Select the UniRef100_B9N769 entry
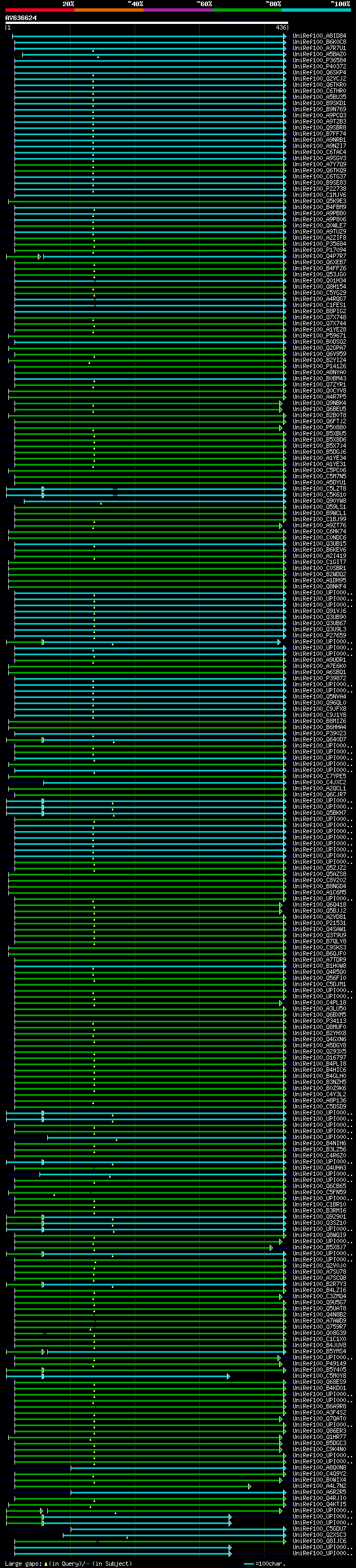Image resolution: width=356 pixels, height=1568 pixels. pyautogui.click(x=319, y=109)
